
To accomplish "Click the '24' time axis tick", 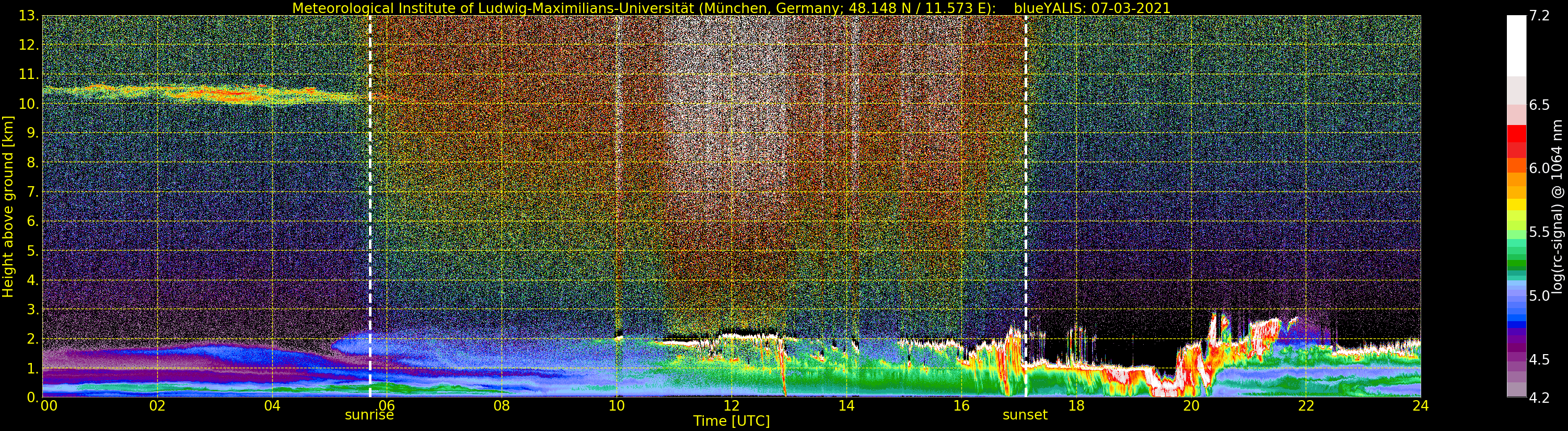I will pos(1421,406).
